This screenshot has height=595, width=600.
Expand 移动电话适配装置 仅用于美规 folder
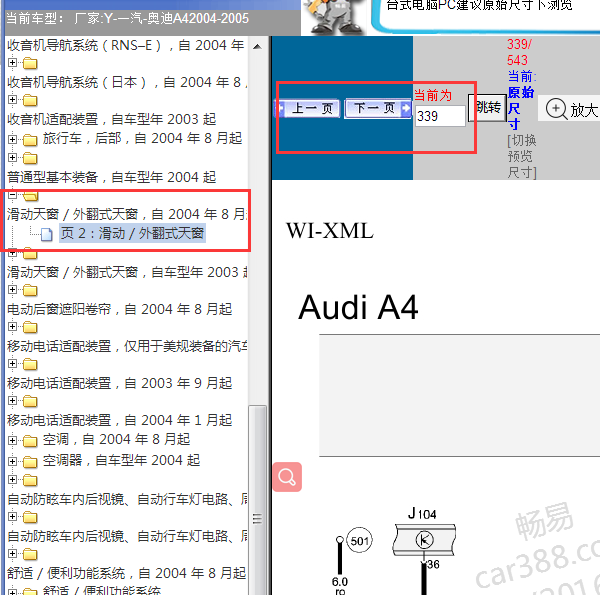[x=12, y=327]
